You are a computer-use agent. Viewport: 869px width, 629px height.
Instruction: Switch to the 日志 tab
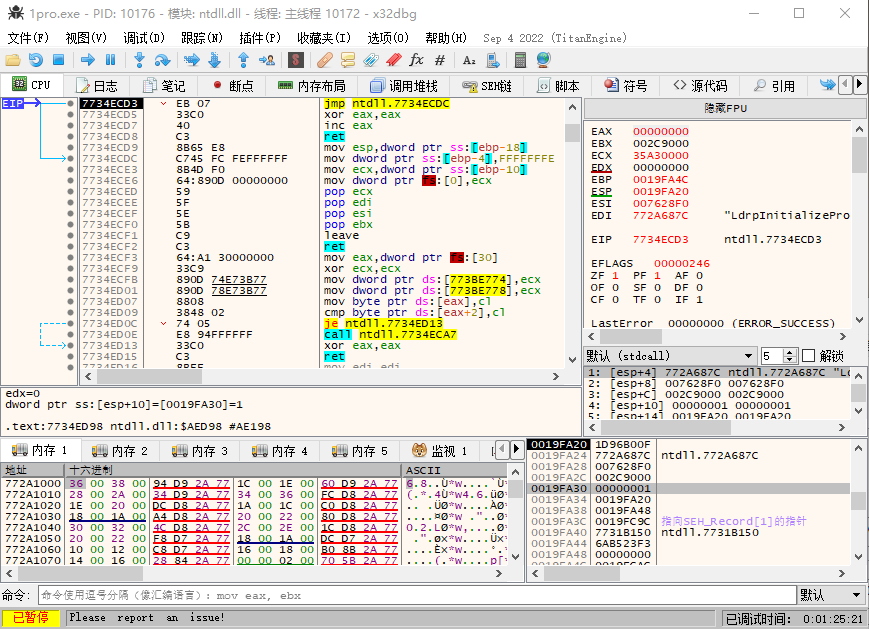98,86
